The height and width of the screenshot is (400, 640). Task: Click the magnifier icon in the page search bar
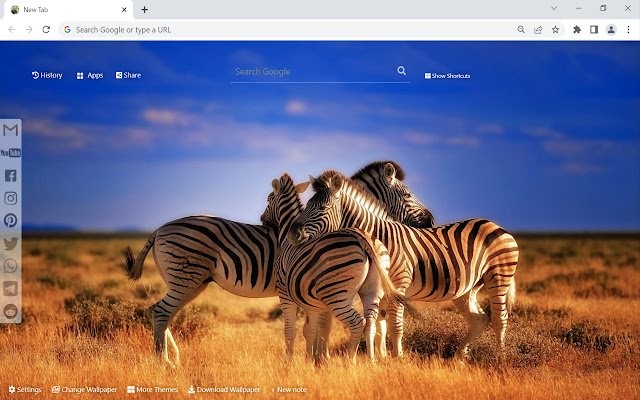pos(402,71)
